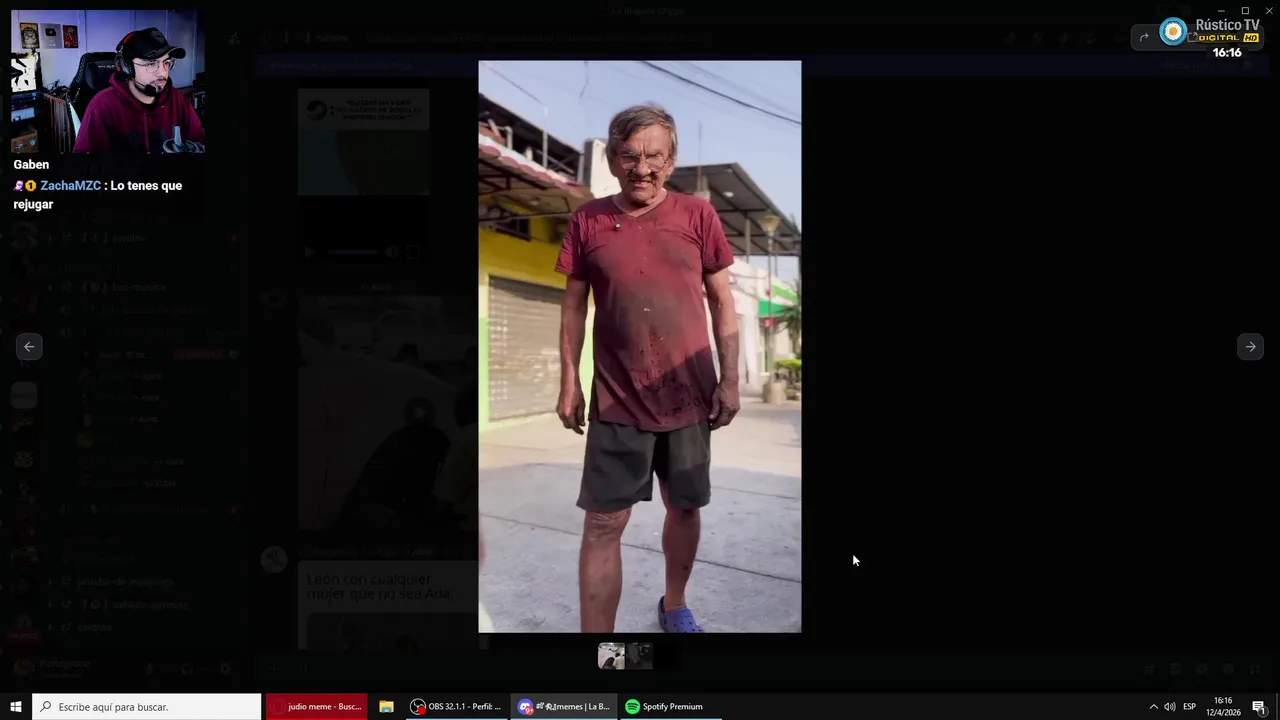Switch to 'judio meme - Busc...' taskbar window
Image resolution: width=1280 pixels, height=720 pixels.
(x=316, y=707)
